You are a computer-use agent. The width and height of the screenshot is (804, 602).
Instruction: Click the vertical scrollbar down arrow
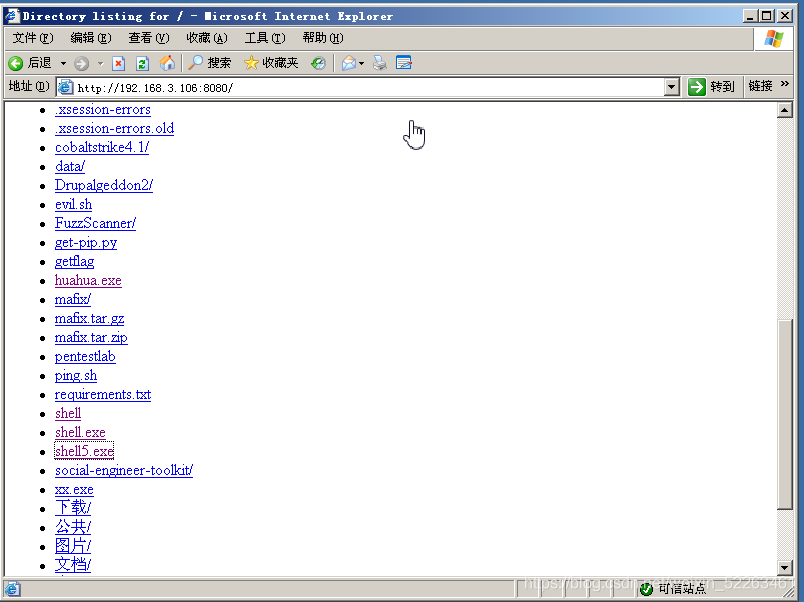coord(785,568)
